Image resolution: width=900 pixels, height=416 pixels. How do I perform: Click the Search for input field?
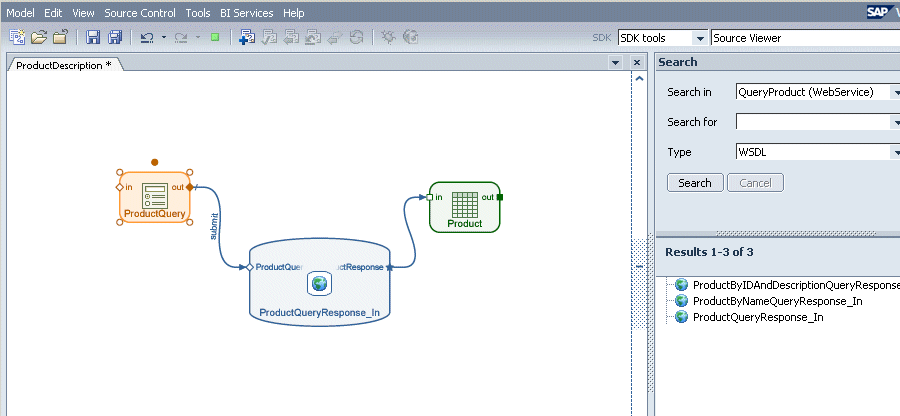click(x=812, y=122)
